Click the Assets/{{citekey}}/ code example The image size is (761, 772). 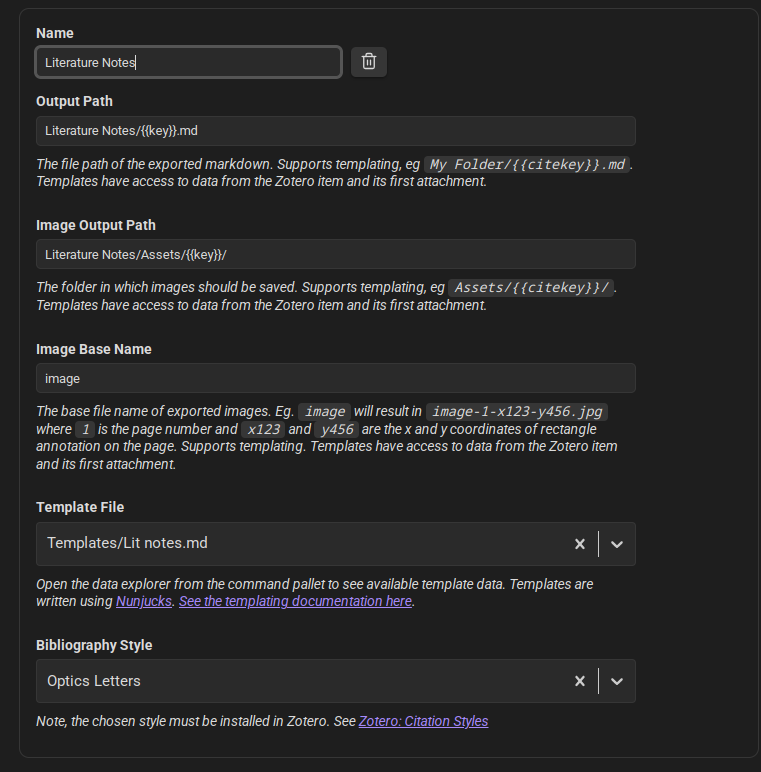click(531, 288)
